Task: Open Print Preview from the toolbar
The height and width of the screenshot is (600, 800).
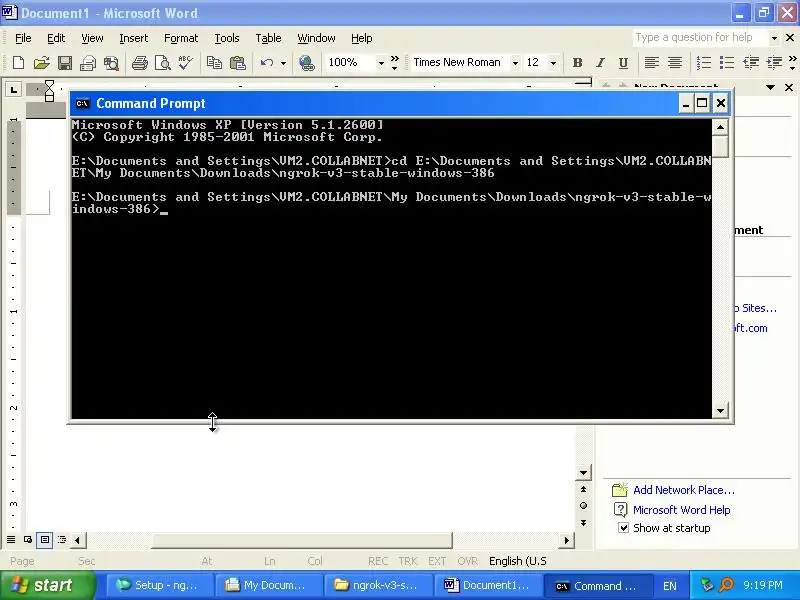Action: pyautogui.click(x=162, y=63)
